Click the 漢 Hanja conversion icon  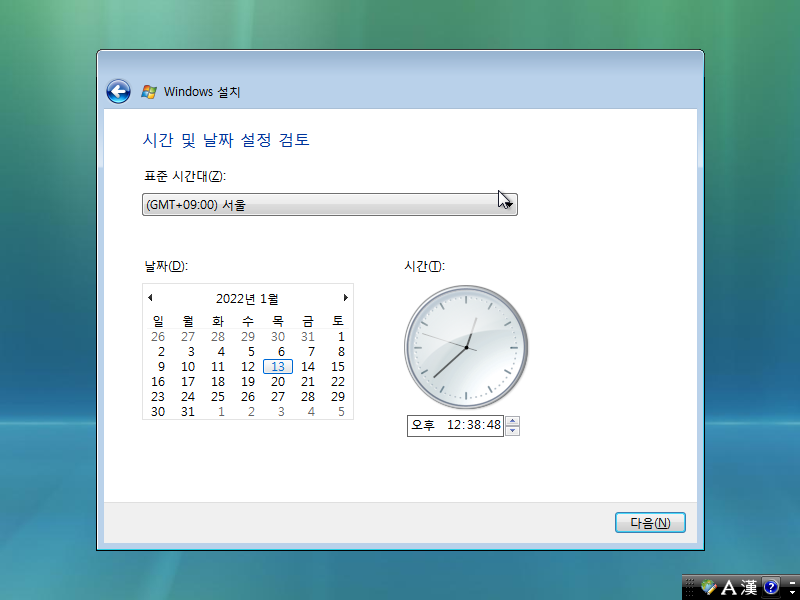[x=749, y=587]
